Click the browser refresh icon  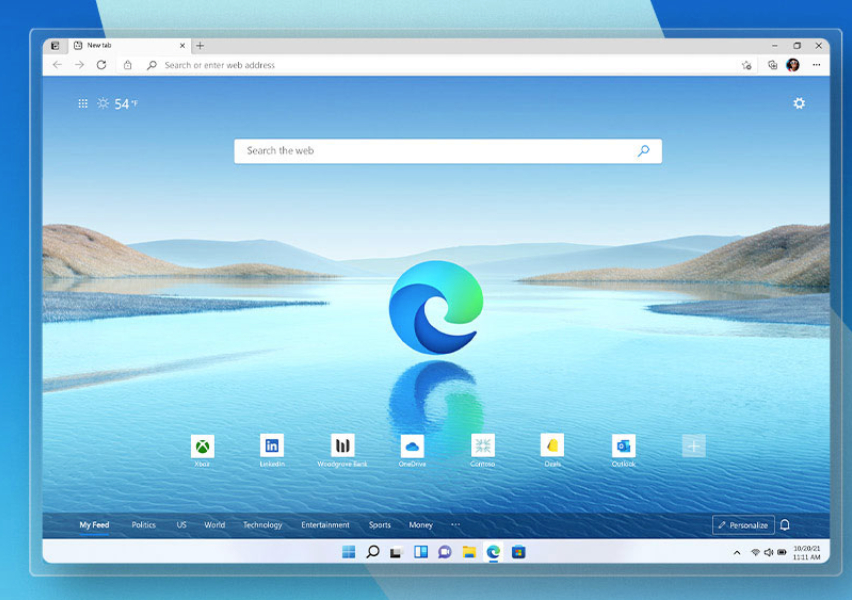tap(100, 65)
